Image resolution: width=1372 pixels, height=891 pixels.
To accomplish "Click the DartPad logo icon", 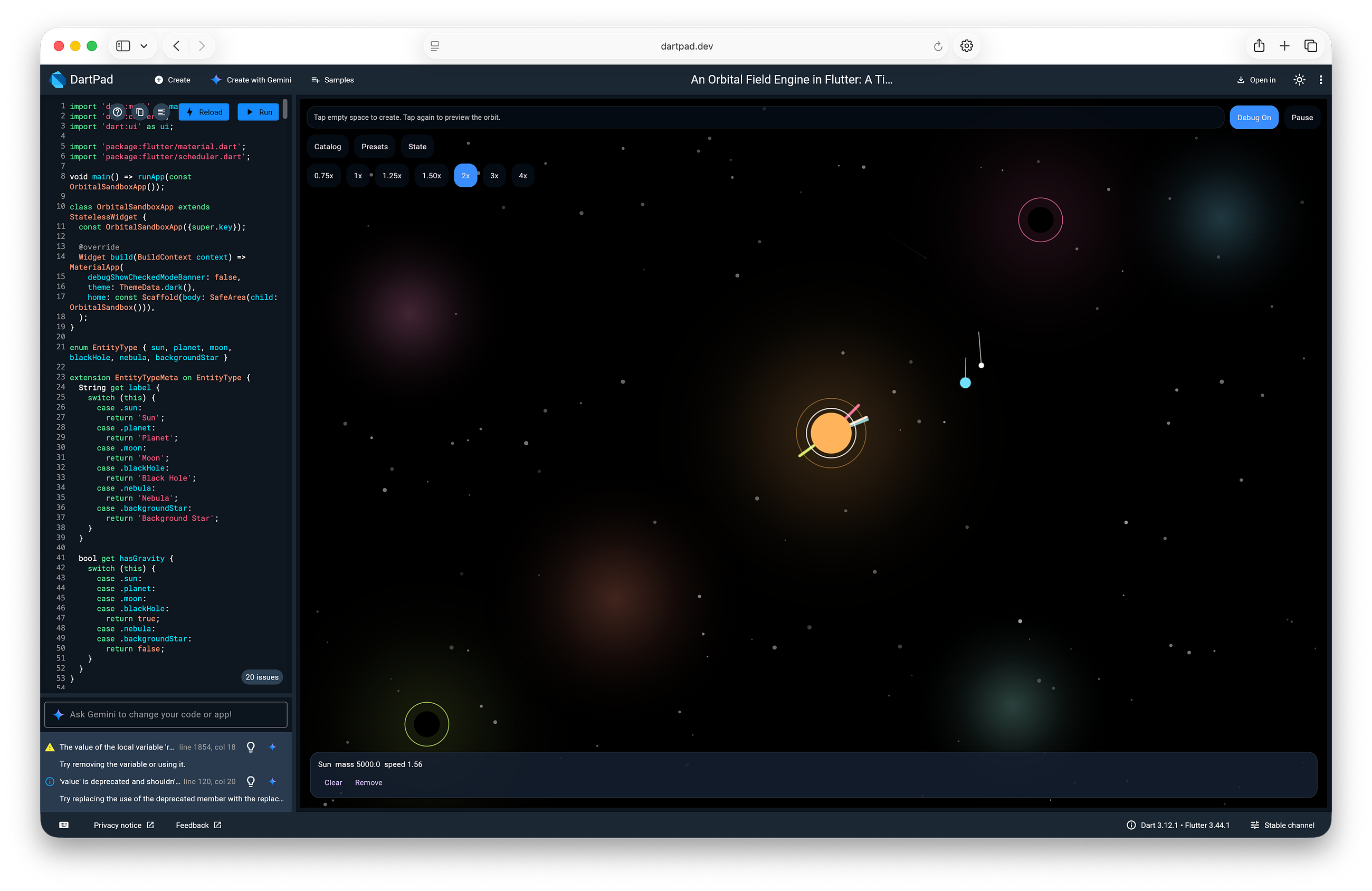I will click(x=58, y=80).
